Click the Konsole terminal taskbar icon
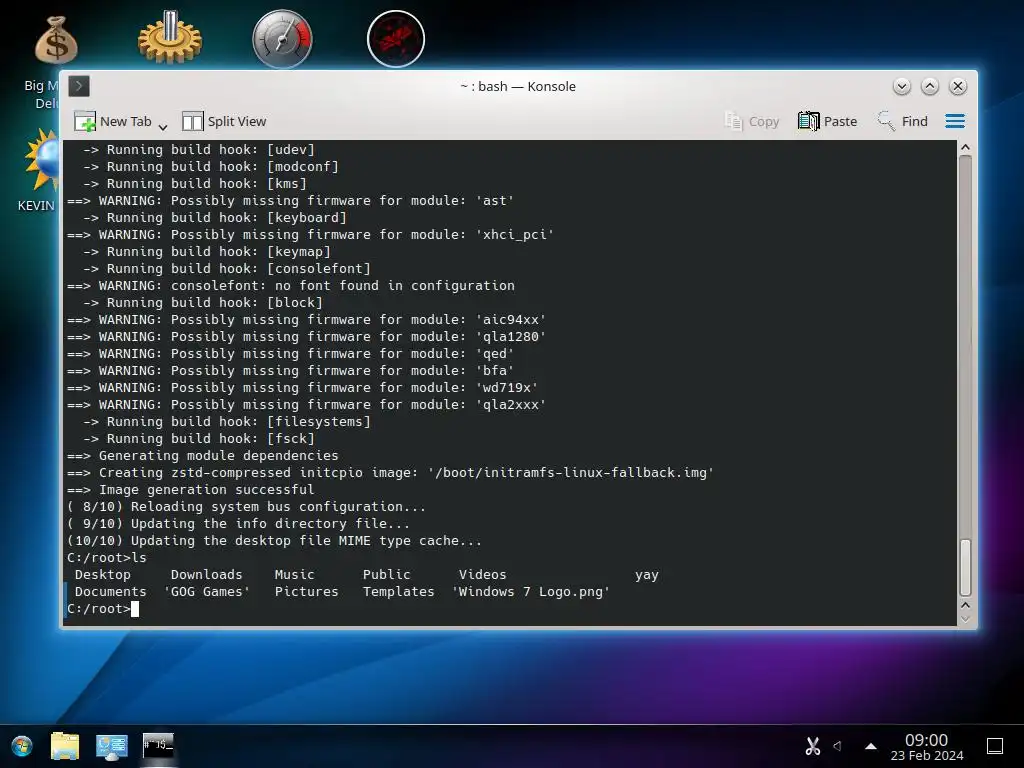1024x768 pixels. 159,745
